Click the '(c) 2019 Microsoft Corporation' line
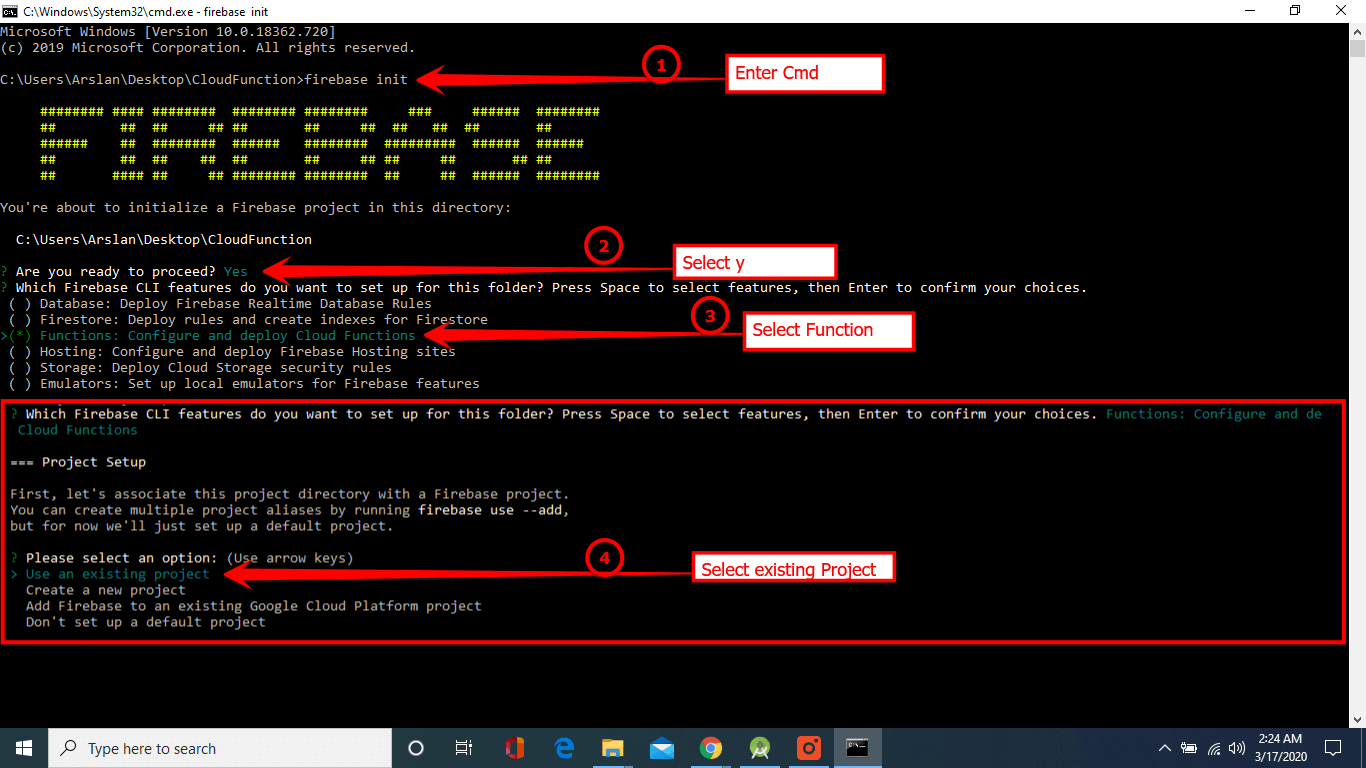 point(208,48)
